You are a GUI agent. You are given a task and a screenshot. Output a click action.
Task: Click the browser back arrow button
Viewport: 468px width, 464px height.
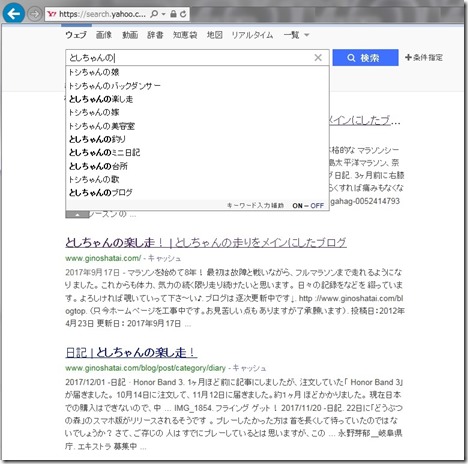pos(13,14)
